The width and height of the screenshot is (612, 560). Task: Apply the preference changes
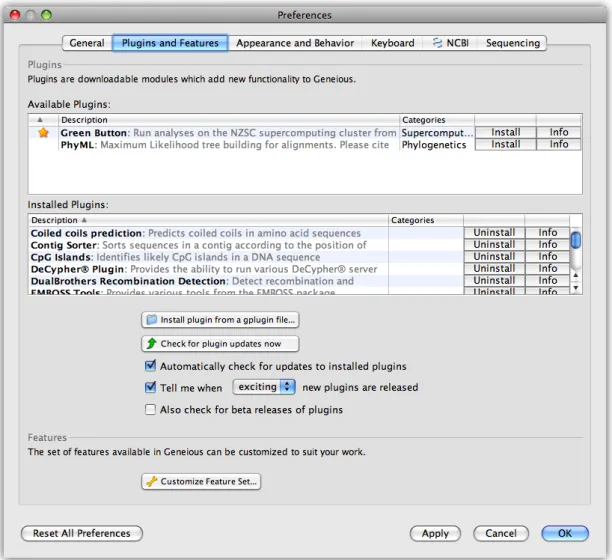(x=435, y=533)
